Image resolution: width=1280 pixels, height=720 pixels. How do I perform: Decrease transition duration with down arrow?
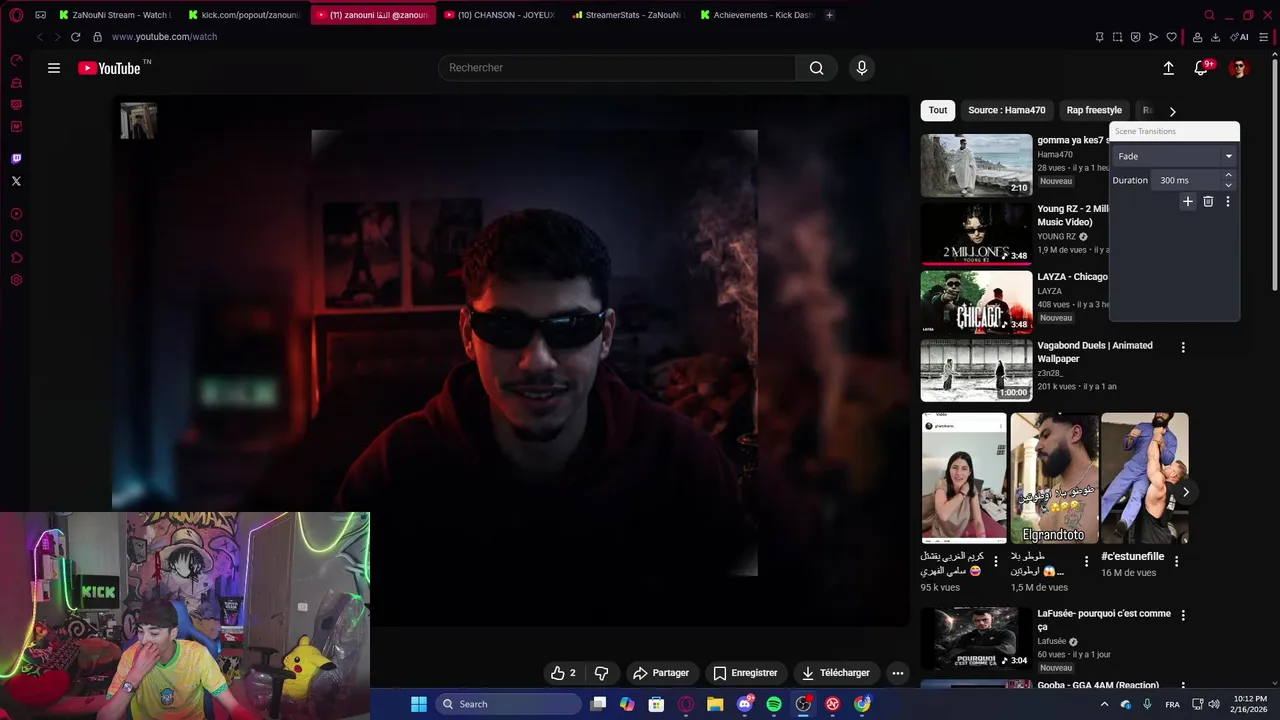[1229, 185]
